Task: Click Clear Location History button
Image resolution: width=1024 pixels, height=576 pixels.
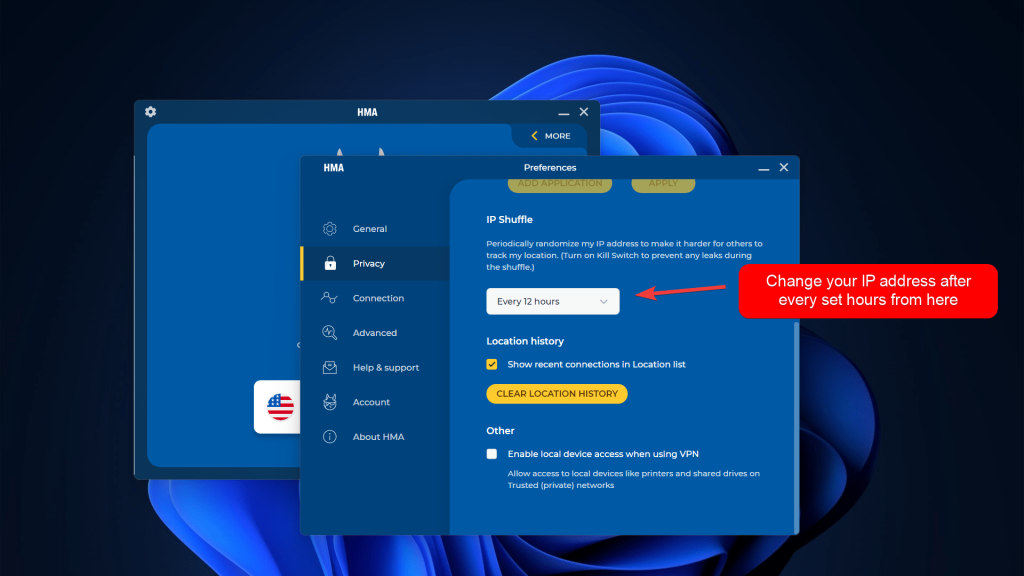Action: tap(556, 394)
